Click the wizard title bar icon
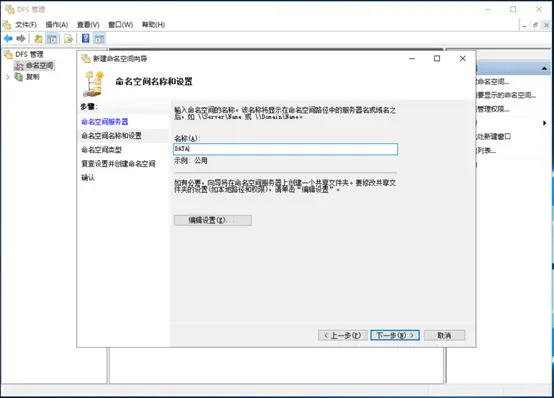The width and height of the screenshot is (554, 398). tap(86, 58)
